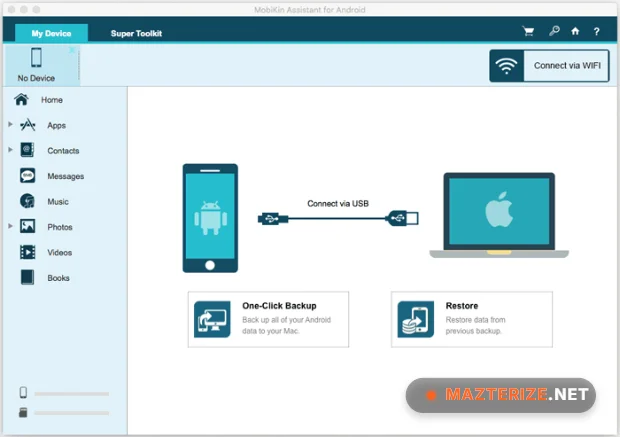Click the WiFi signal icon
The width and height of the screenshot is (620, 437).
pyautogui.click(x=507, y=66)
